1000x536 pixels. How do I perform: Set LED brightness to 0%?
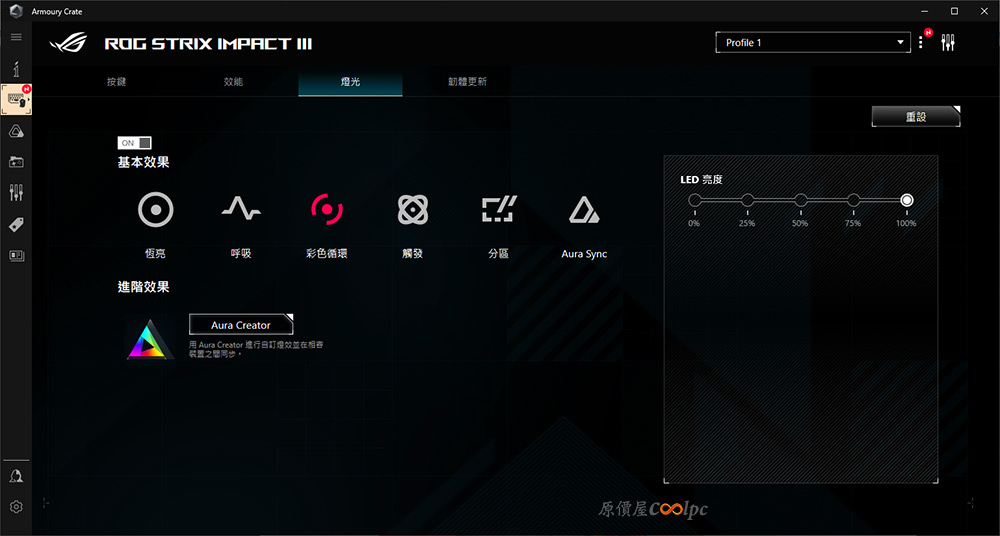tap(695, 200)
